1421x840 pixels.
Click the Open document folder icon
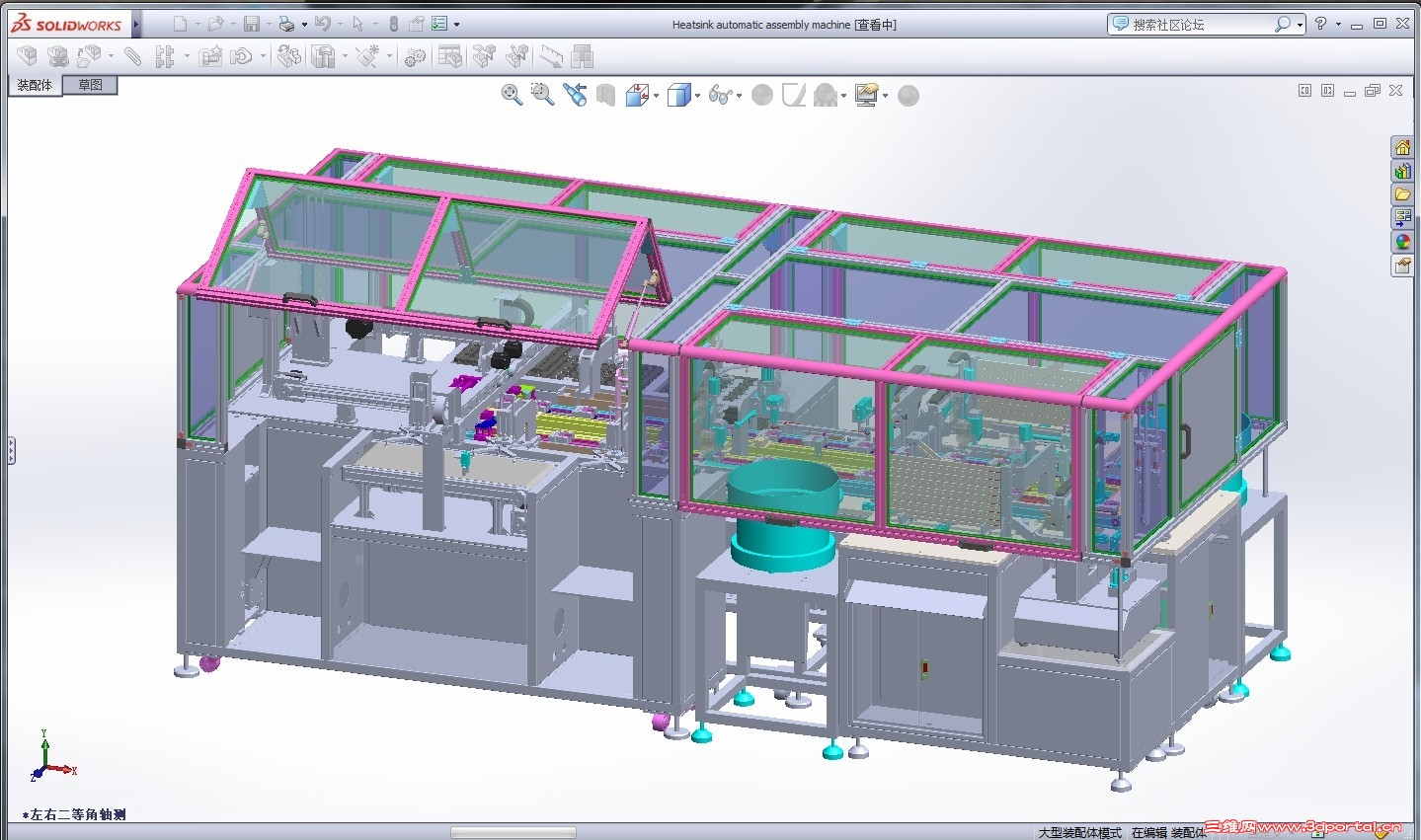pyautogui.click(x=215, y=24)
